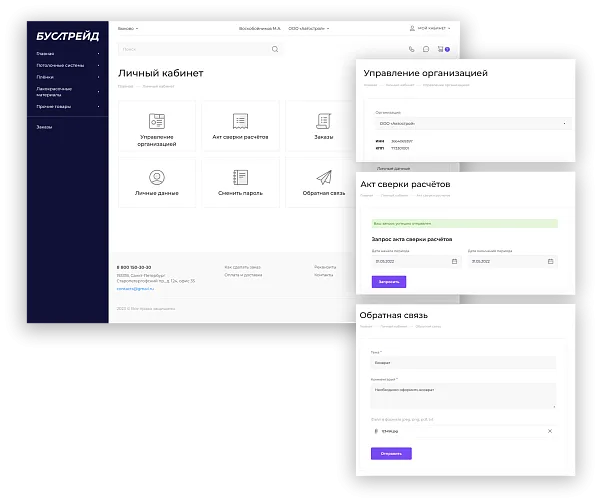Click Главная breadcrumb in Управление организацией panel
The height and width of the screenshot is (503, 600).
pyautogui.click(x=370, y=85)
